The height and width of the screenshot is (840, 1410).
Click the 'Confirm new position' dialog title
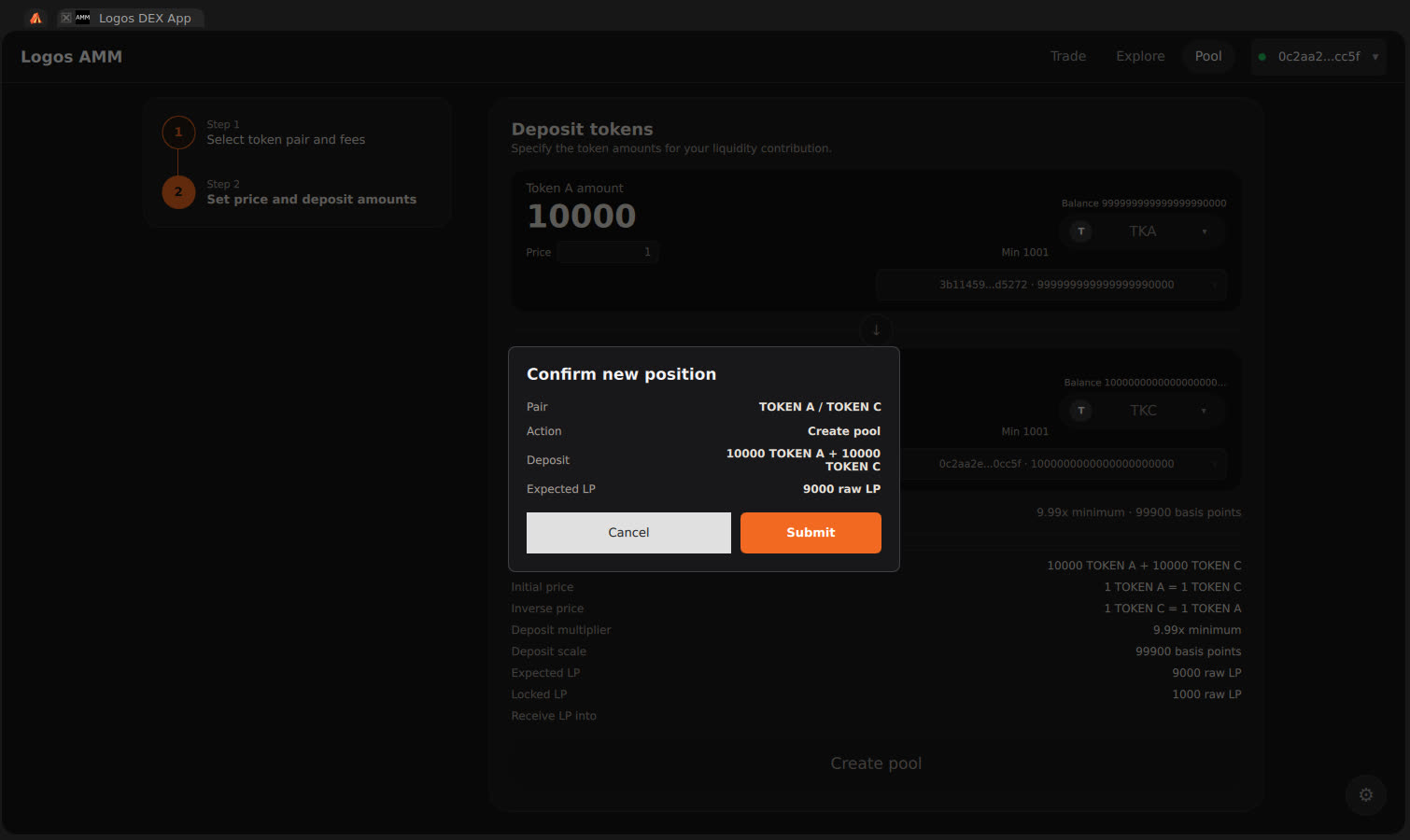pos(621,374)
